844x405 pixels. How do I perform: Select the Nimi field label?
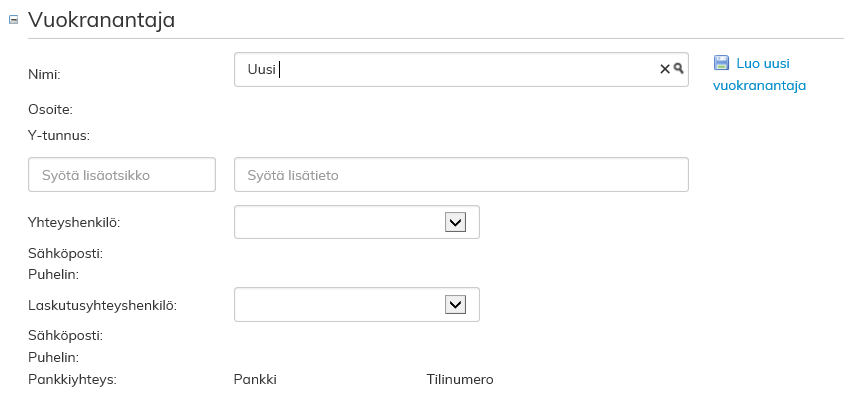[x=45, y=73]
